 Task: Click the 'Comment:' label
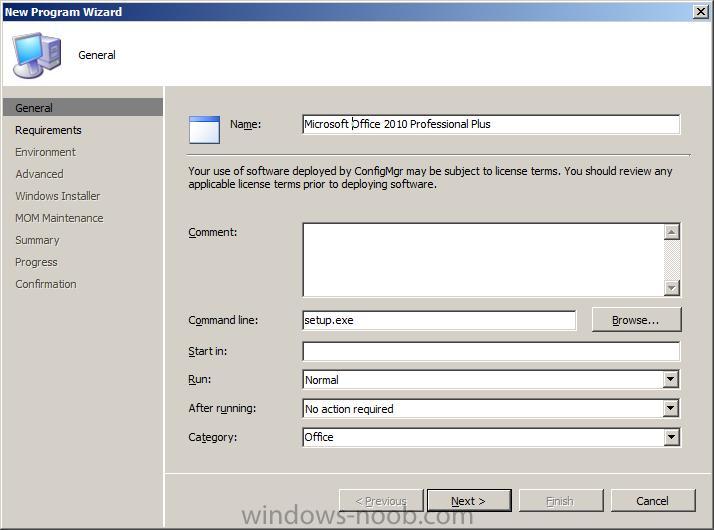coord(213,232)
